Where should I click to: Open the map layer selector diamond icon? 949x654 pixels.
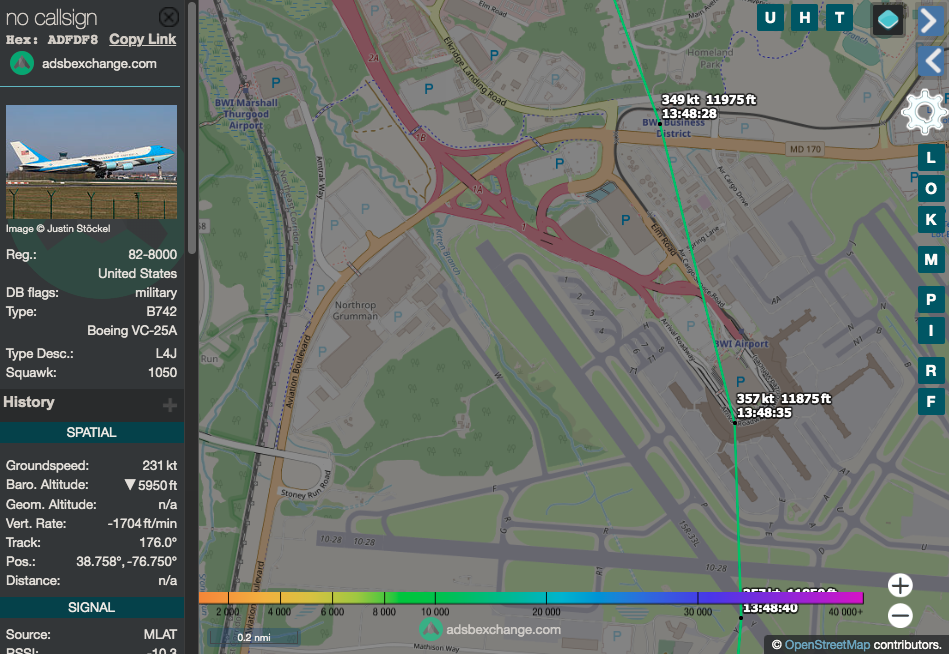tap(888, 19)
